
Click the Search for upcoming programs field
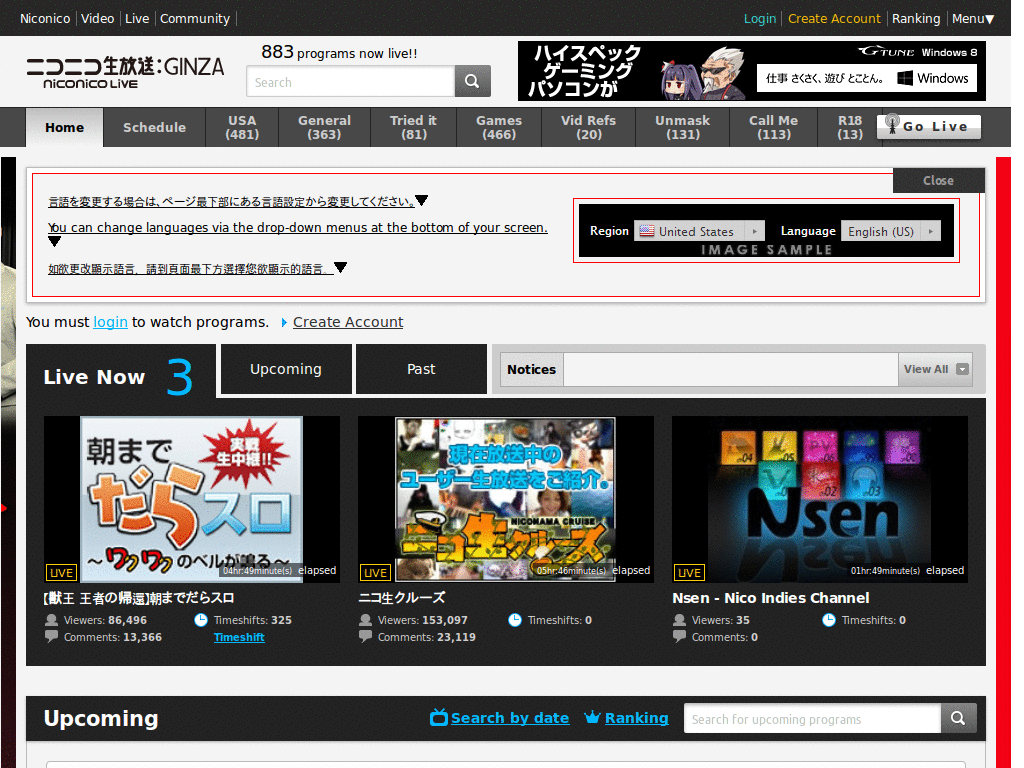[x=812, y=718]
